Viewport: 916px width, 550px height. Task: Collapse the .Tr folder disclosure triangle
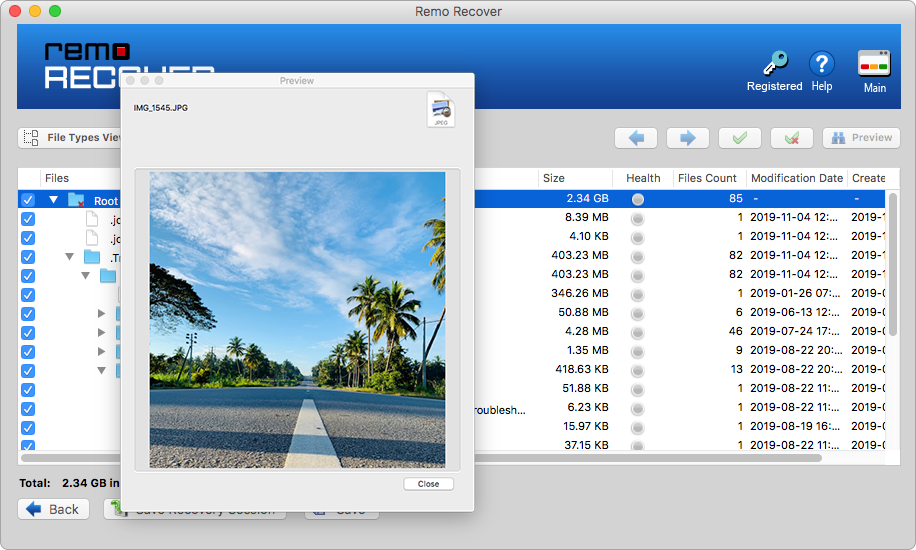[x=70, y=257]
